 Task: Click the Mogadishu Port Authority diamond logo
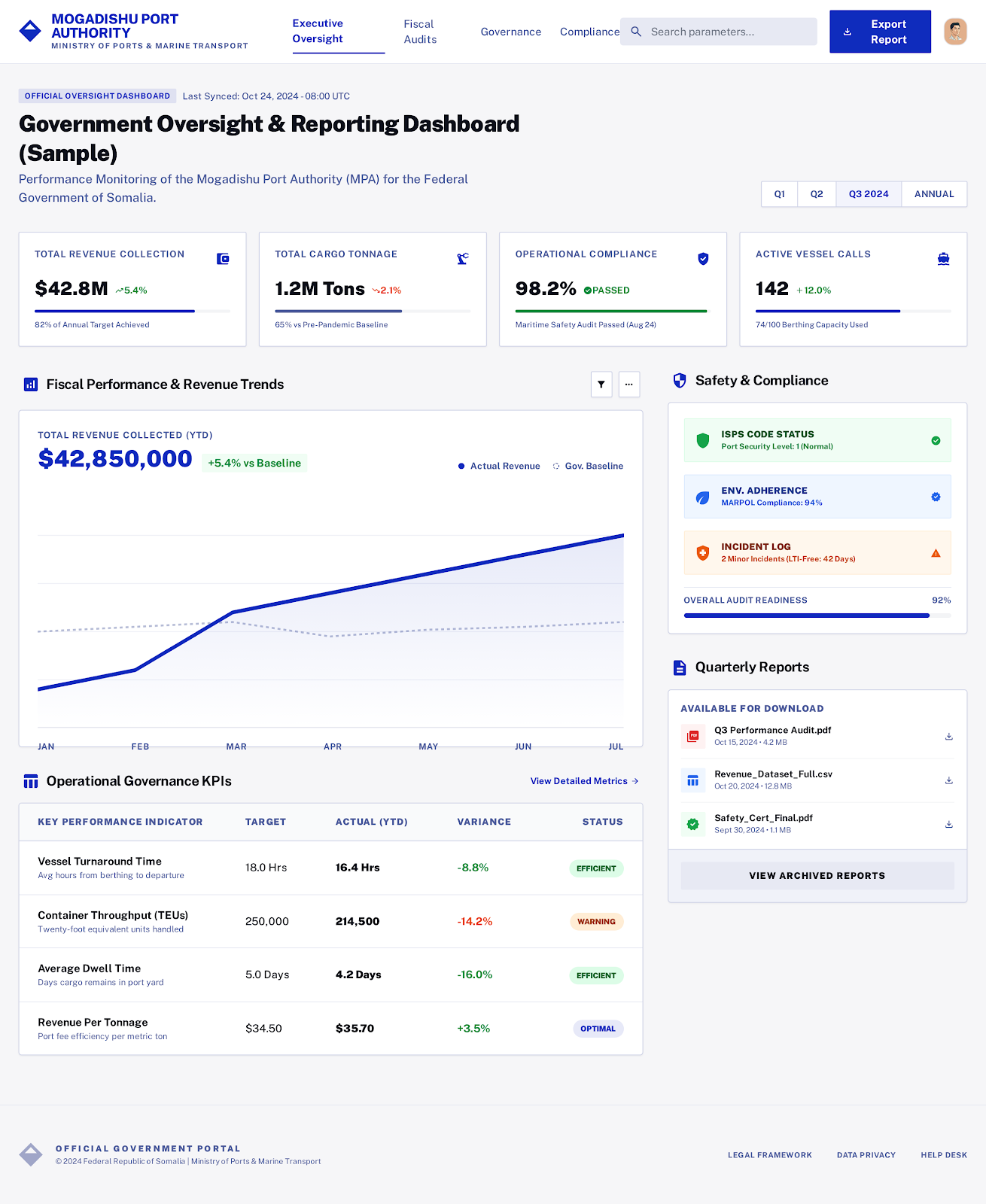[x=30, y=32]
